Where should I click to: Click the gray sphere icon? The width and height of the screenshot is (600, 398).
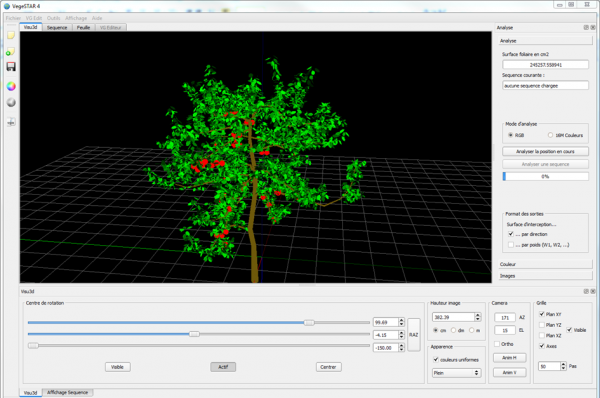click(11, 103)
